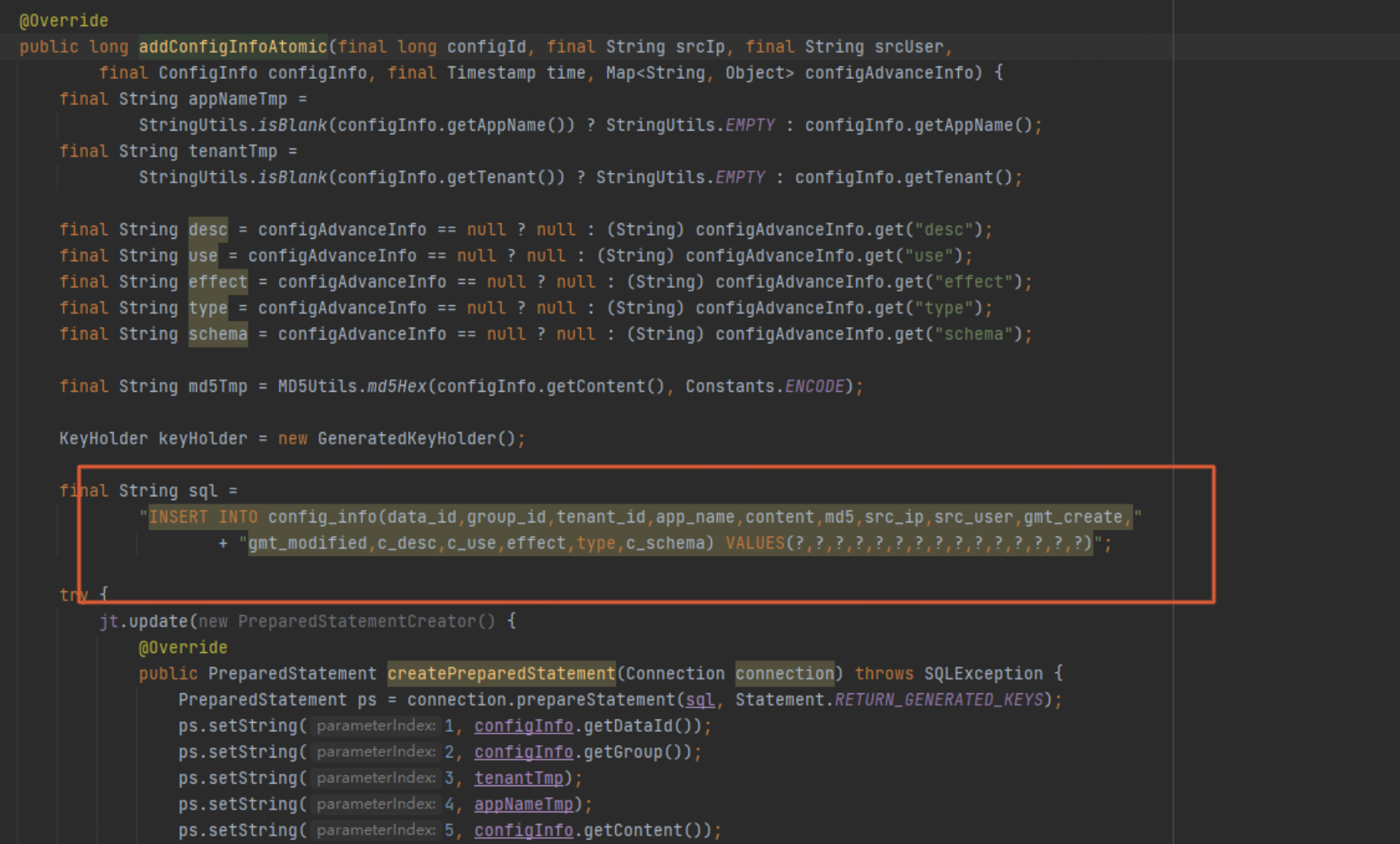1400x844 pixels.
Task: Click the "desc" string literal
Action: coord(943,230)
